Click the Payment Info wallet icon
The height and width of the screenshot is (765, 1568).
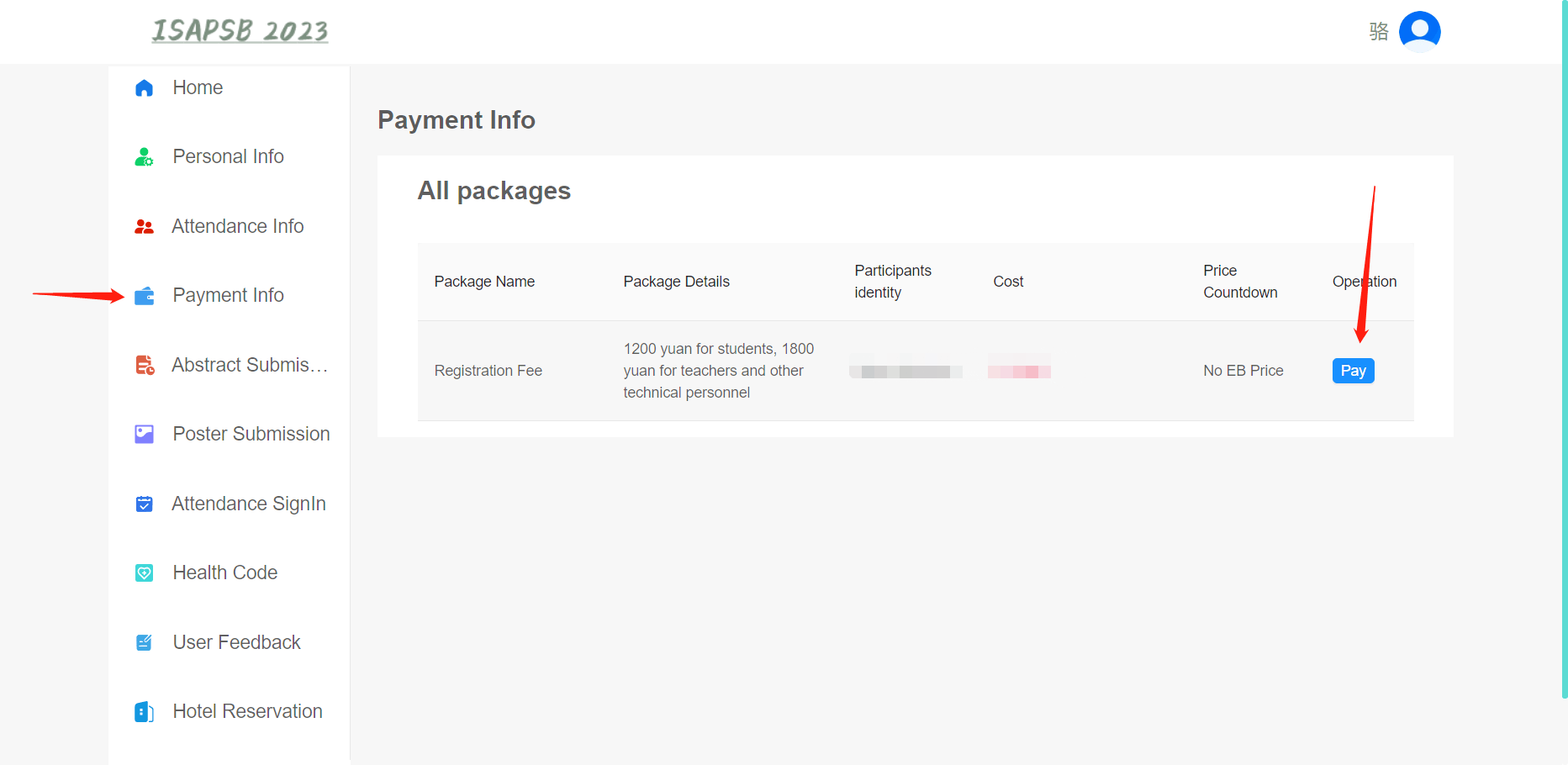coord(144,296)
